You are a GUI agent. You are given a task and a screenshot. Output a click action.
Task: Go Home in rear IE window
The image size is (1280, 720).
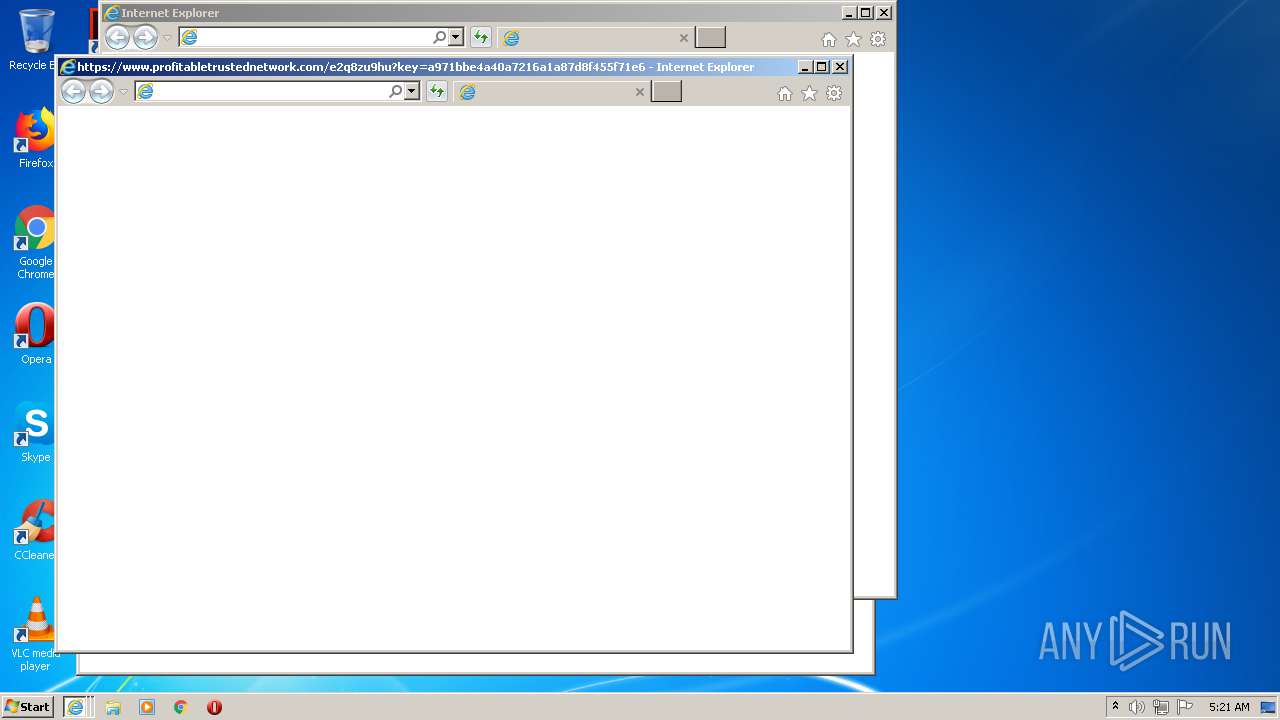[x=829, y=39]
